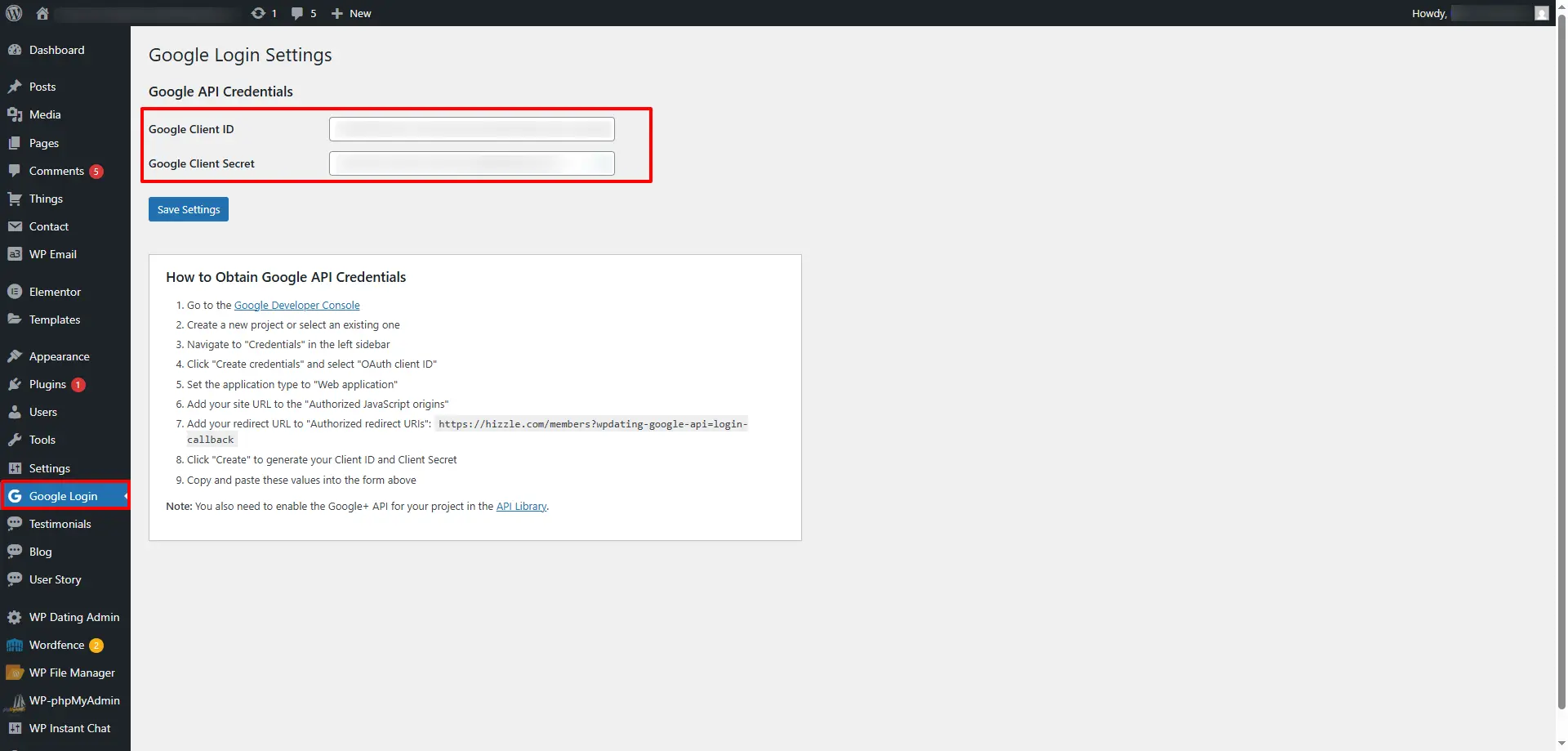Click the redirect URL hizzle.com code text
Image resolution: width=1568 pixels, height=751 pixels.
pyautogui.click(x=467, y=431)
